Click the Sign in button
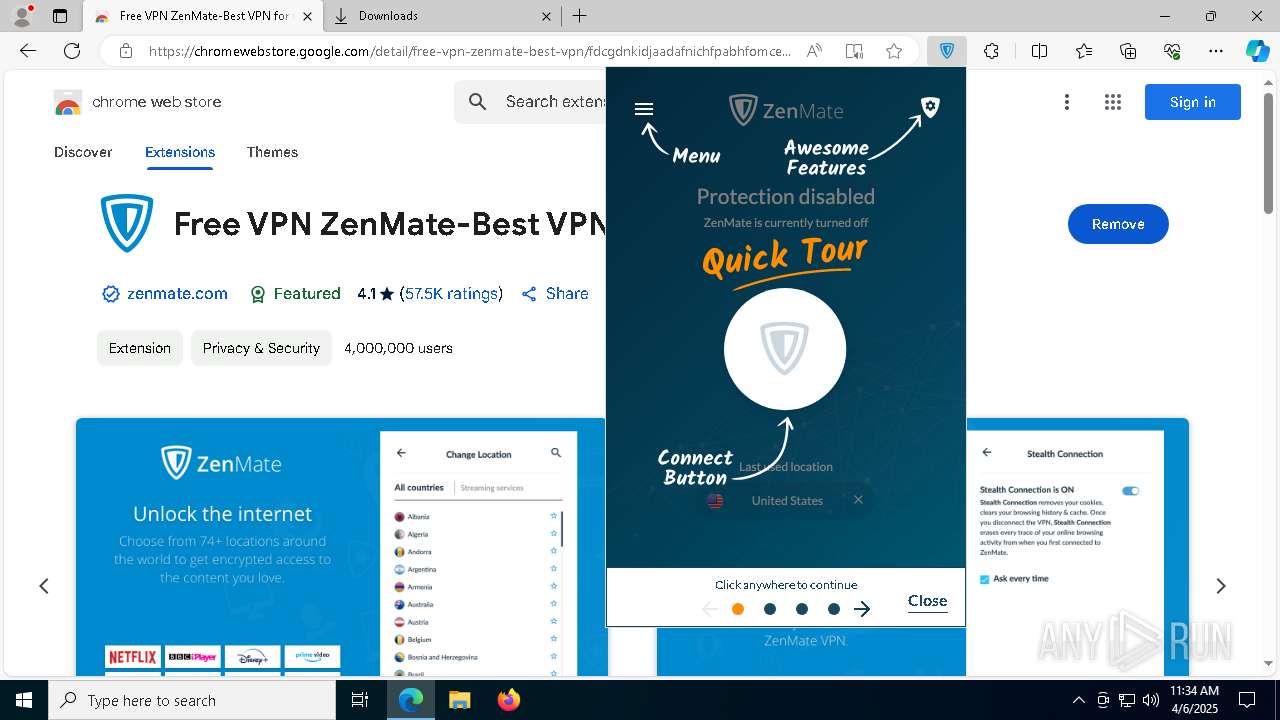This screenshot has height=720, width=1280. coord(1193,102)
